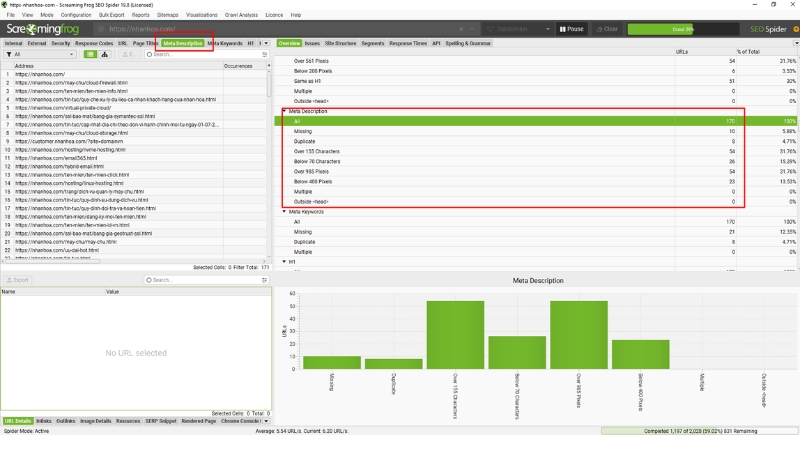Image resolution: width=800 pixels, height=450 pixels.
Task: Switch to the Rendered Page tab
Action: click(199, 421)
